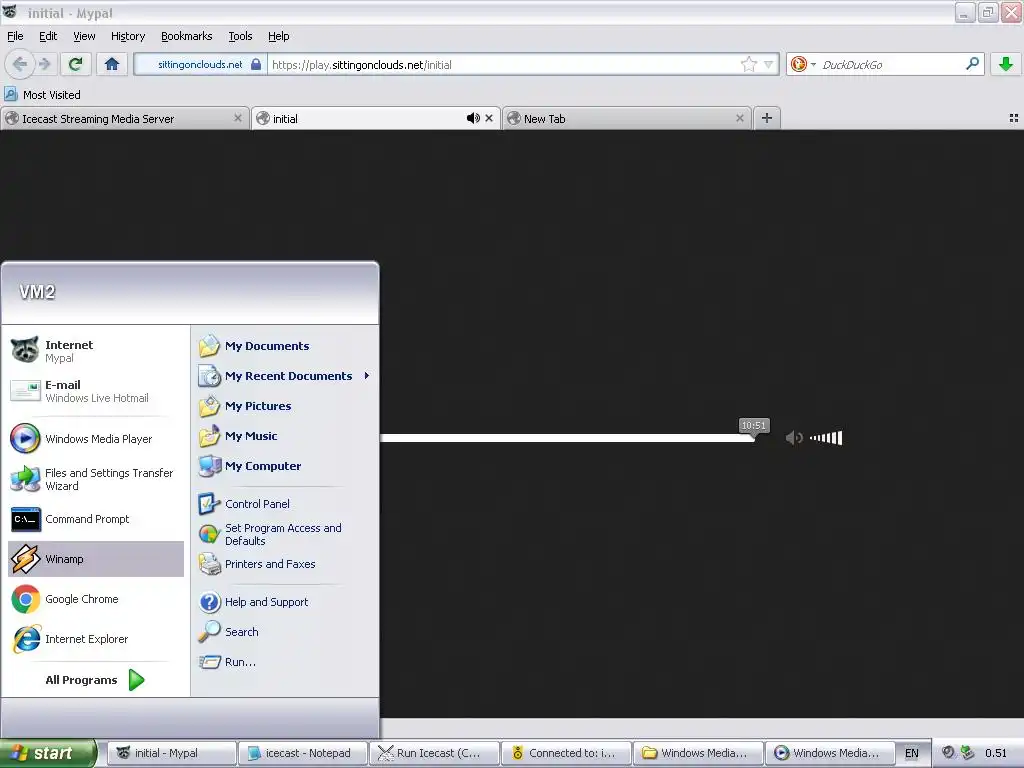
Task: Open the Edit menu
Action: tap(48, 36)
